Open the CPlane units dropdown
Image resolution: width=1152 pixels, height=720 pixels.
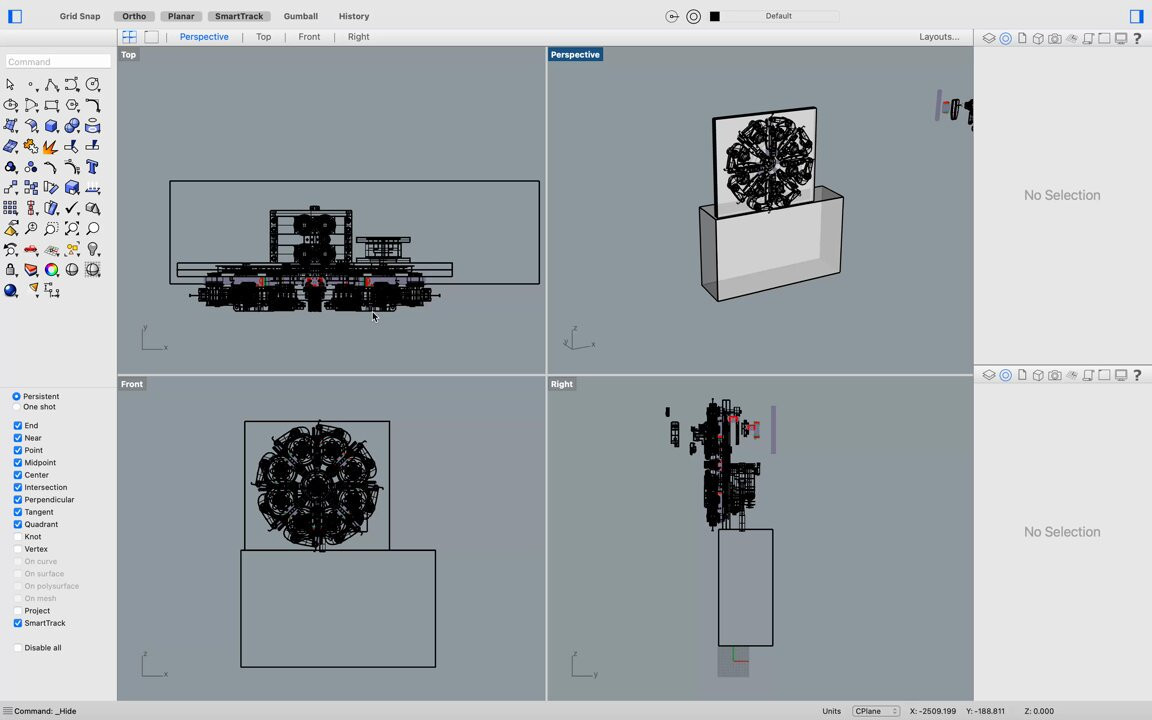pyautogui.click(x=876, y=711)
